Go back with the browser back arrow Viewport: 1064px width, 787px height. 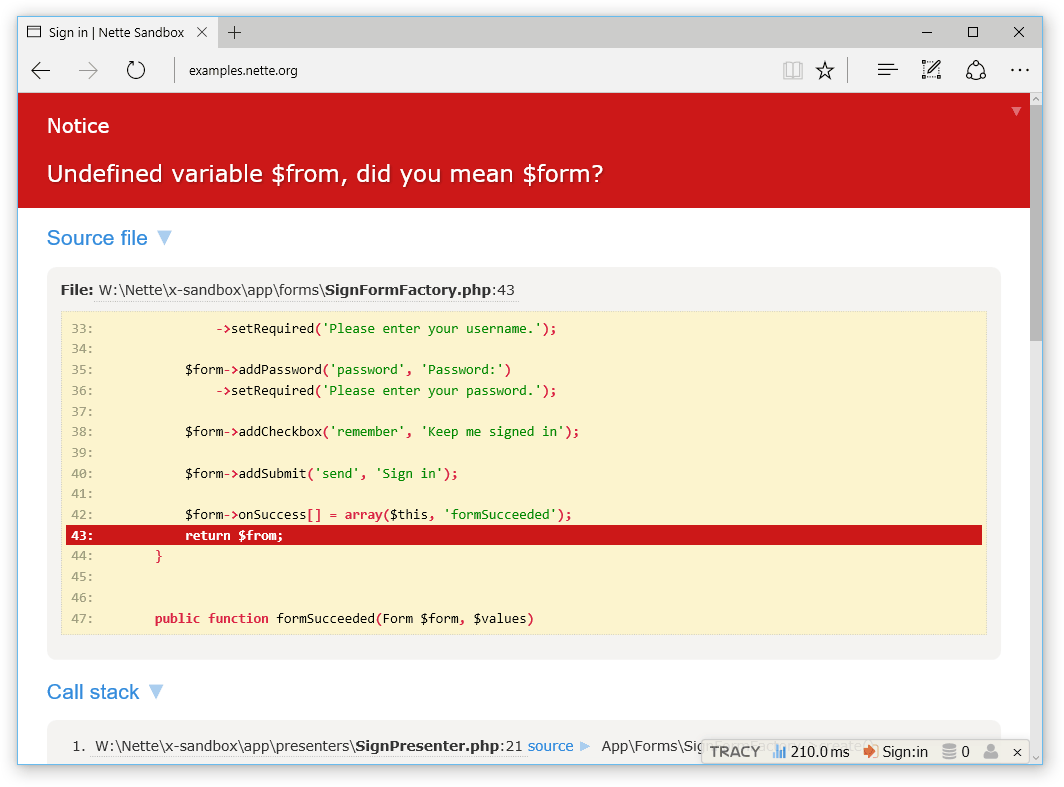[x=41, y=71]
